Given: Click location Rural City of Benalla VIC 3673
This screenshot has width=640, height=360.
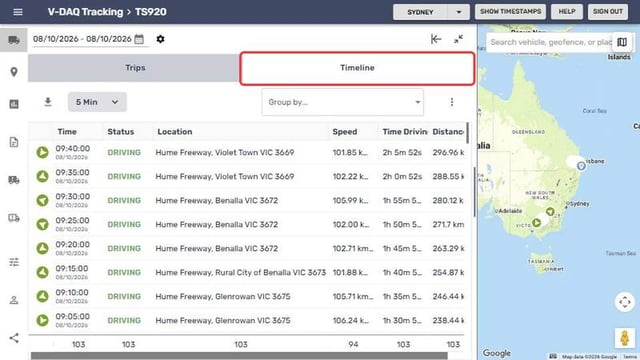Looking at the screenshot, I should click(240, 272).
